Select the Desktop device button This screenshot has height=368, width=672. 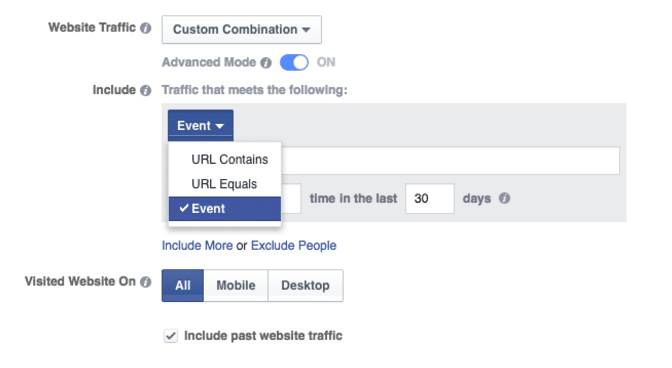click(306, 285)
